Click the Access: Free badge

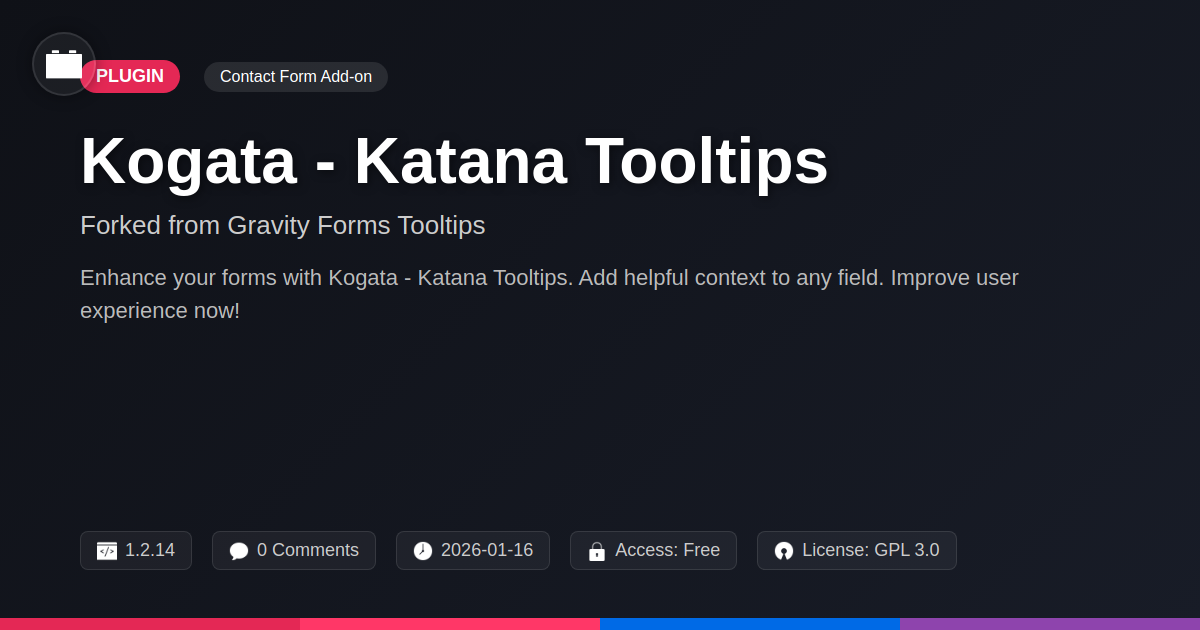tap(653, 551)
